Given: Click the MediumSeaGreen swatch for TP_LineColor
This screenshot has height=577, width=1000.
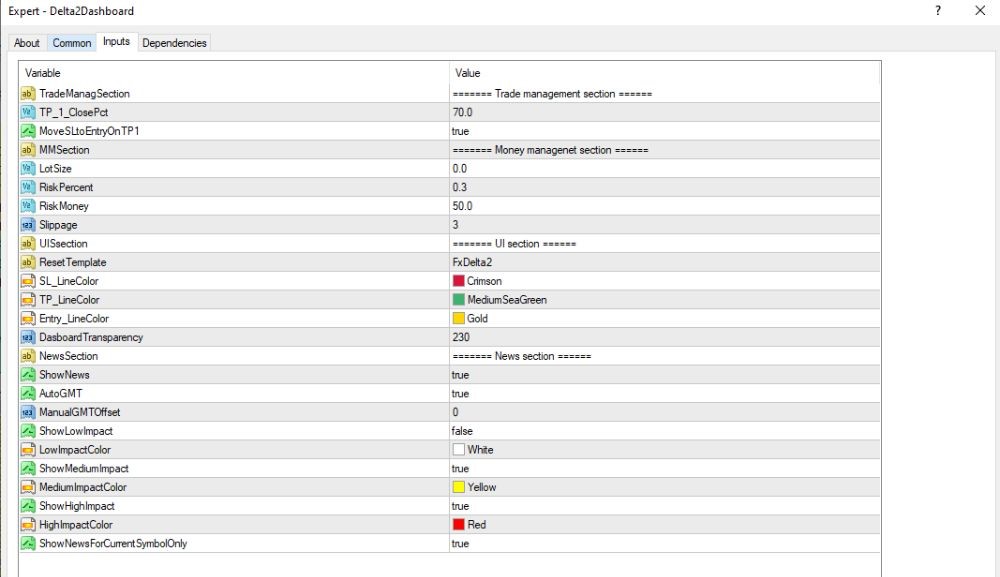Looking at the screenshot, I should click(459, 300).
